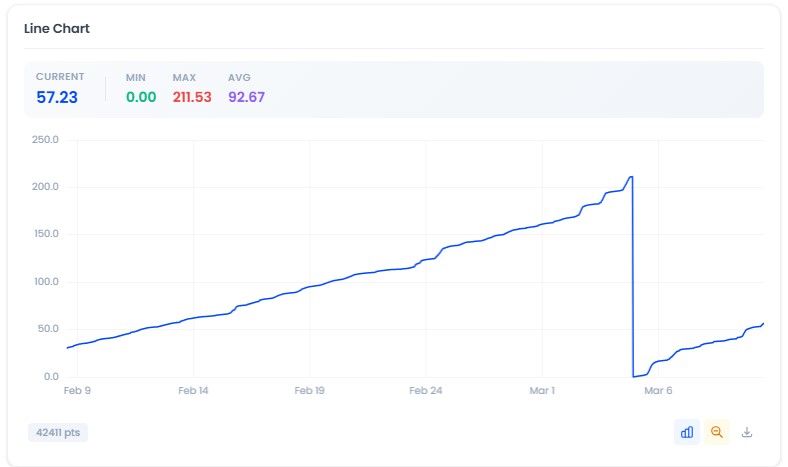Click the Feb 9 x-axis label
Image resolution: width=788 pixels, height=467 pixels.
tap(78, 391)
